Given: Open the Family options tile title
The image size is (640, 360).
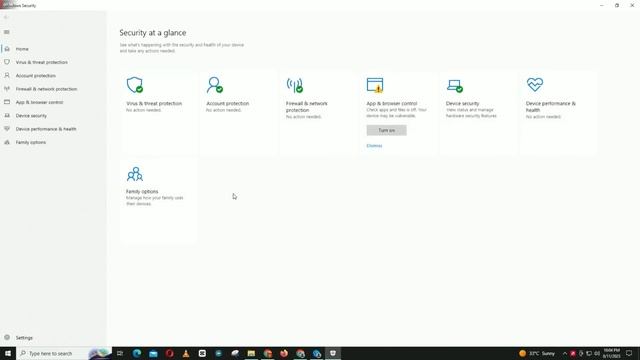Looking at the screenshot, I should pos(142,191).
